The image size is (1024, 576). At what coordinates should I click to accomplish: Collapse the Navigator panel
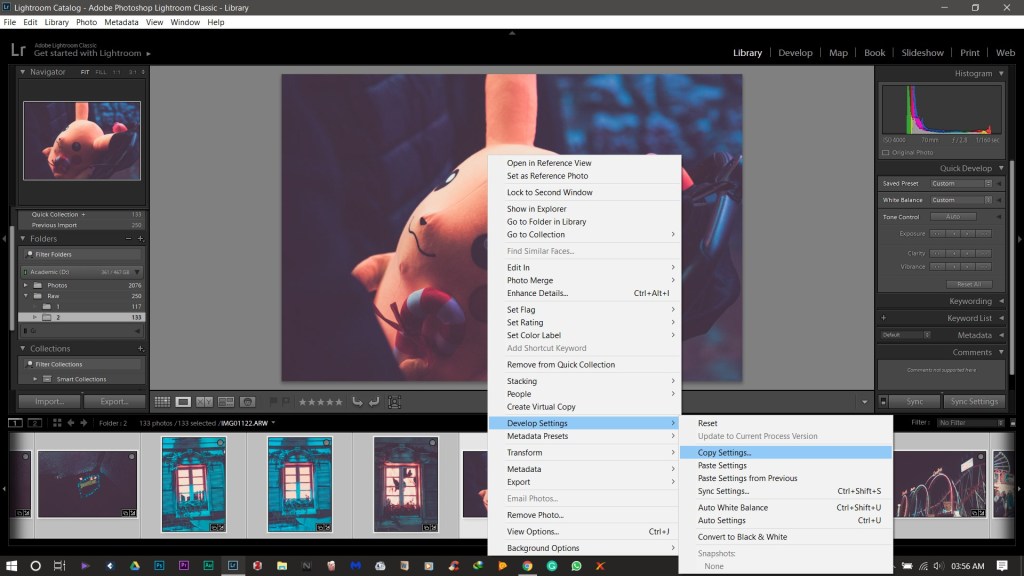[x=23, y=72]
